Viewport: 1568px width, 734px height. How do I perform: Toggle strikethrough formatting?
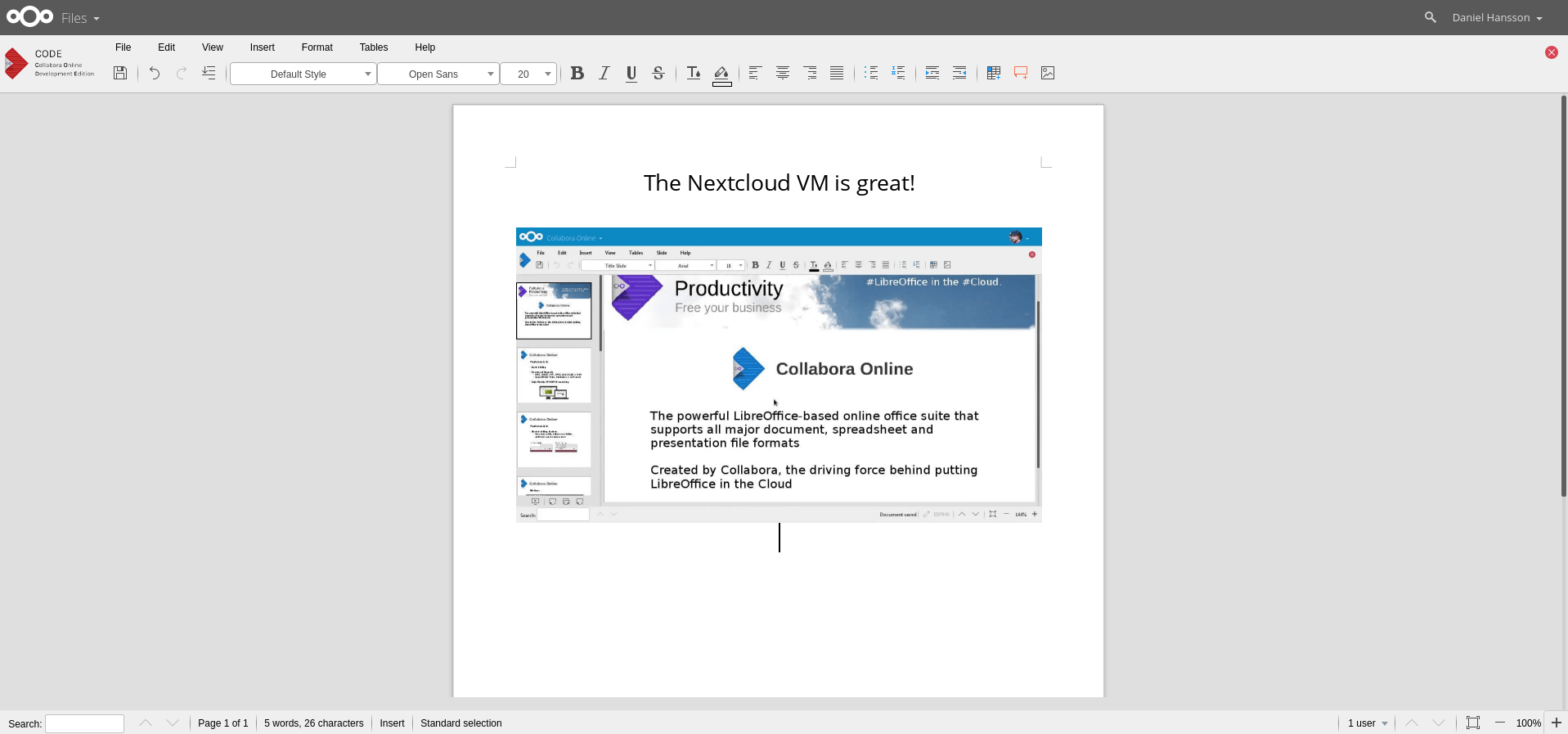(x=658, y=73)
